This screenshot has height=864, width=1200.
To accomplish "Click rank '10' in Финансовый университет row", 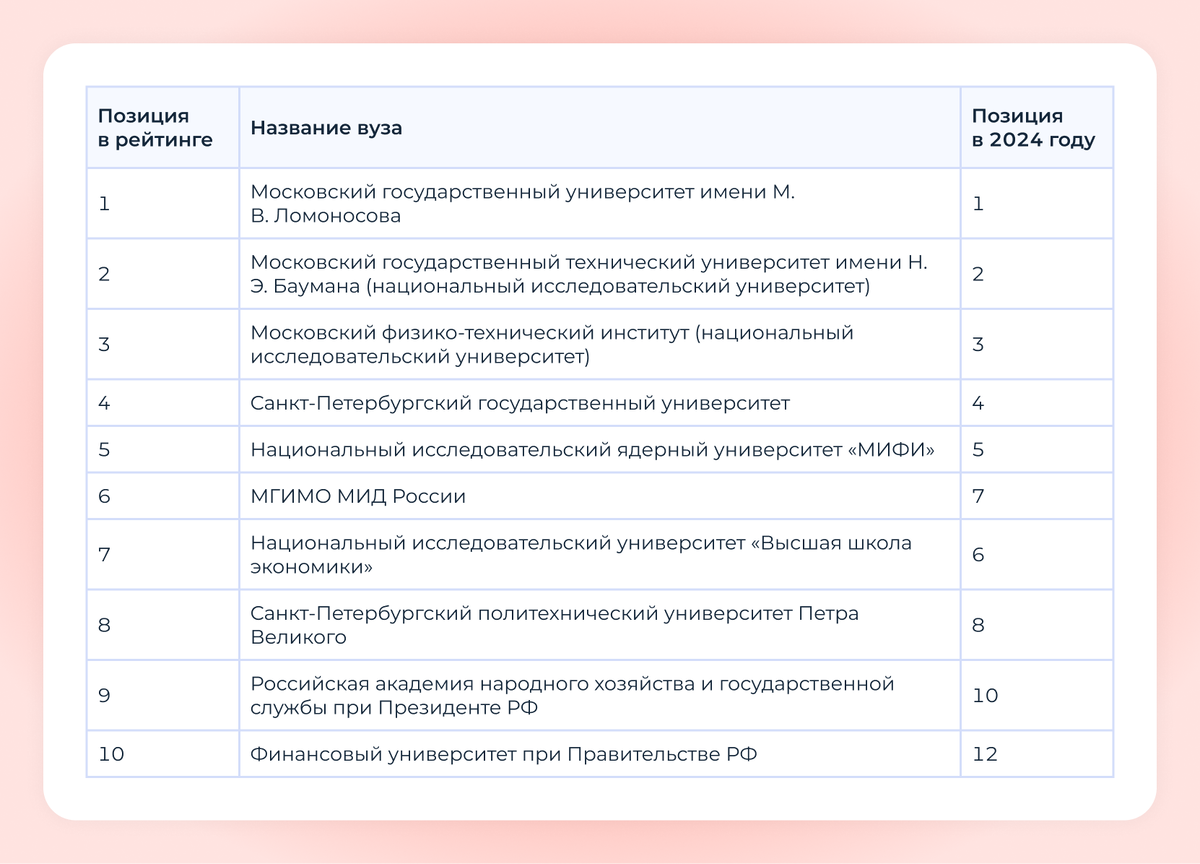I will point(111,754).
